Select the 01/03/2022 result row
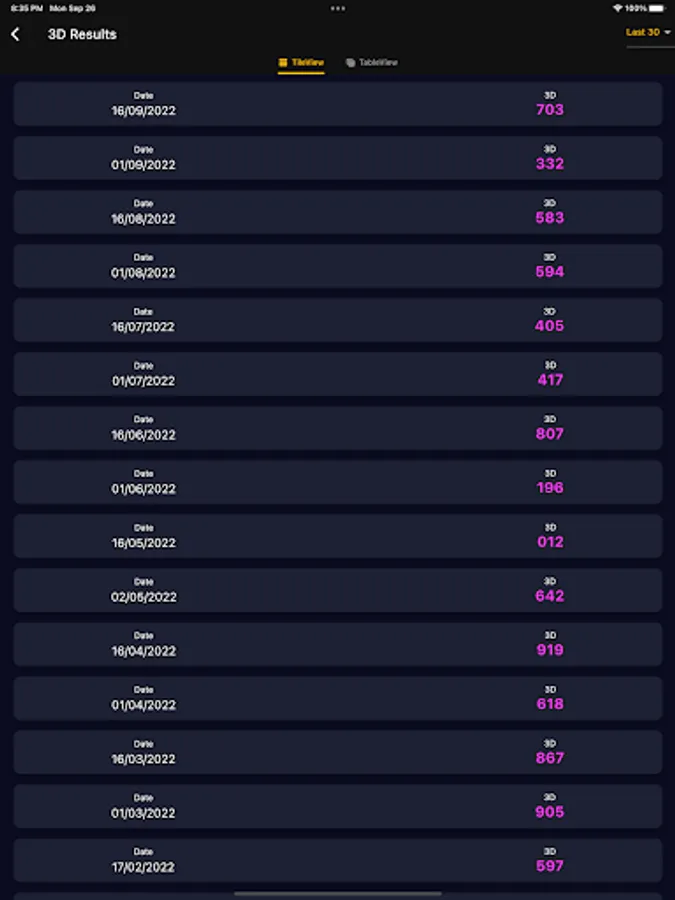 coord(338,806)
